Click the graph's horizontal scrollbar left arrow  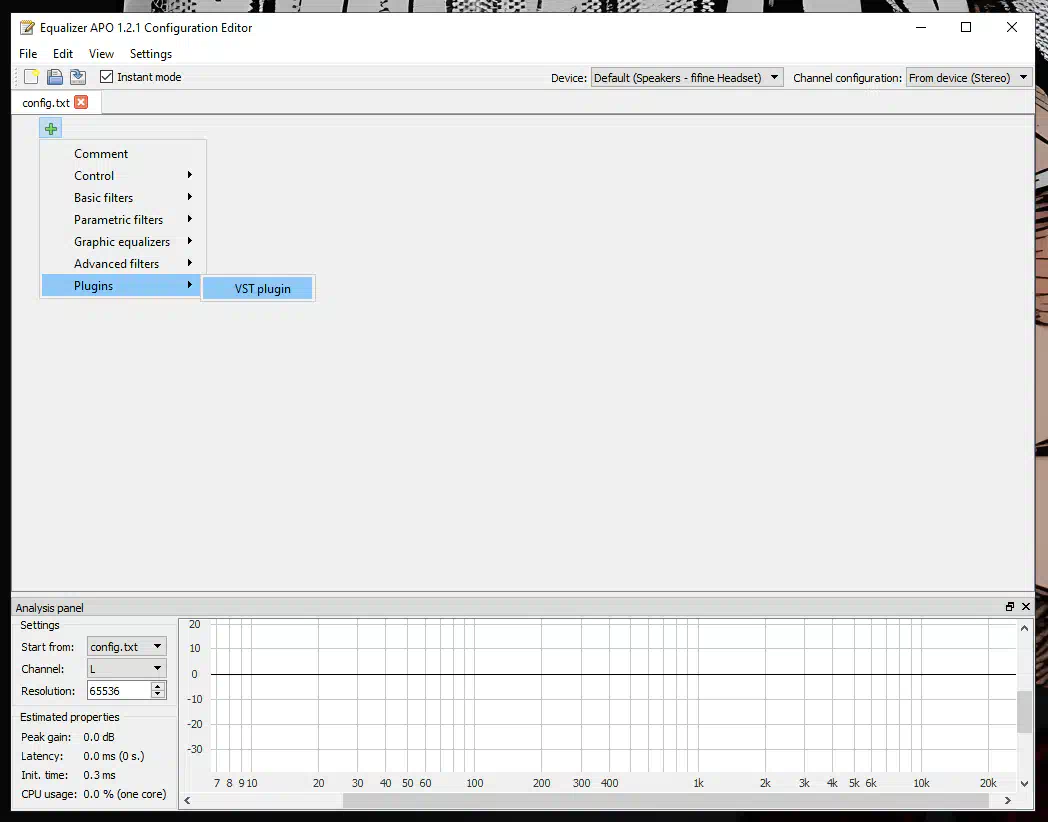coord(187,800)
